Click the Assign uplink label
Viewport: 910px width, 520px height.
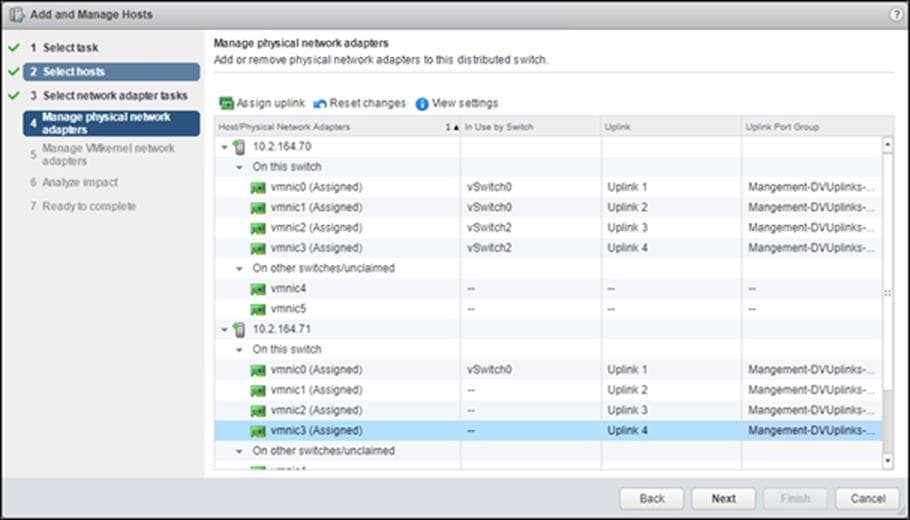(270, 103)
